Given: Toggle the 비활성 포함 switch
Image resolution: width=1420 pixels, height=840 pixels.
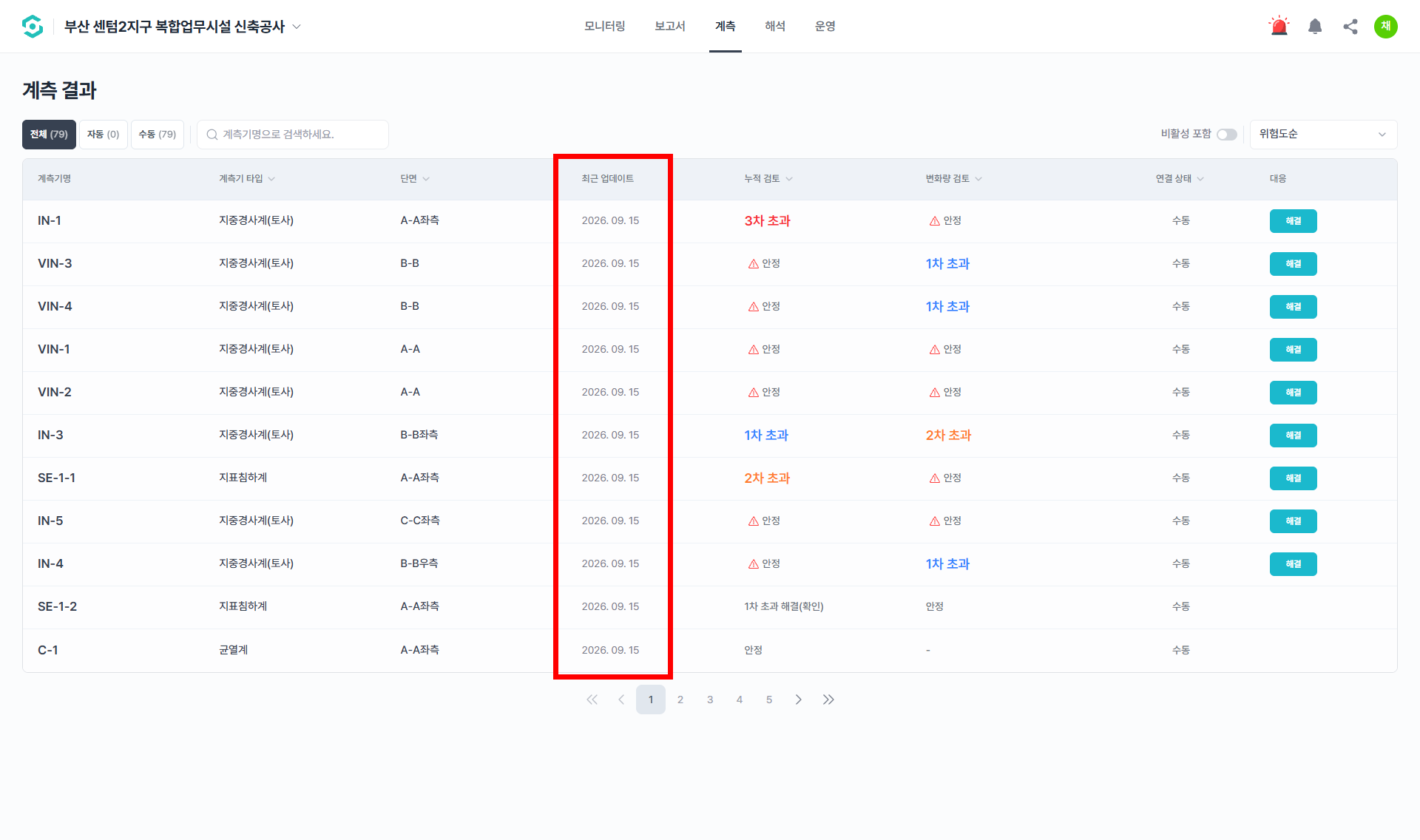Looking at the screenshot, I should [1227, 135].
